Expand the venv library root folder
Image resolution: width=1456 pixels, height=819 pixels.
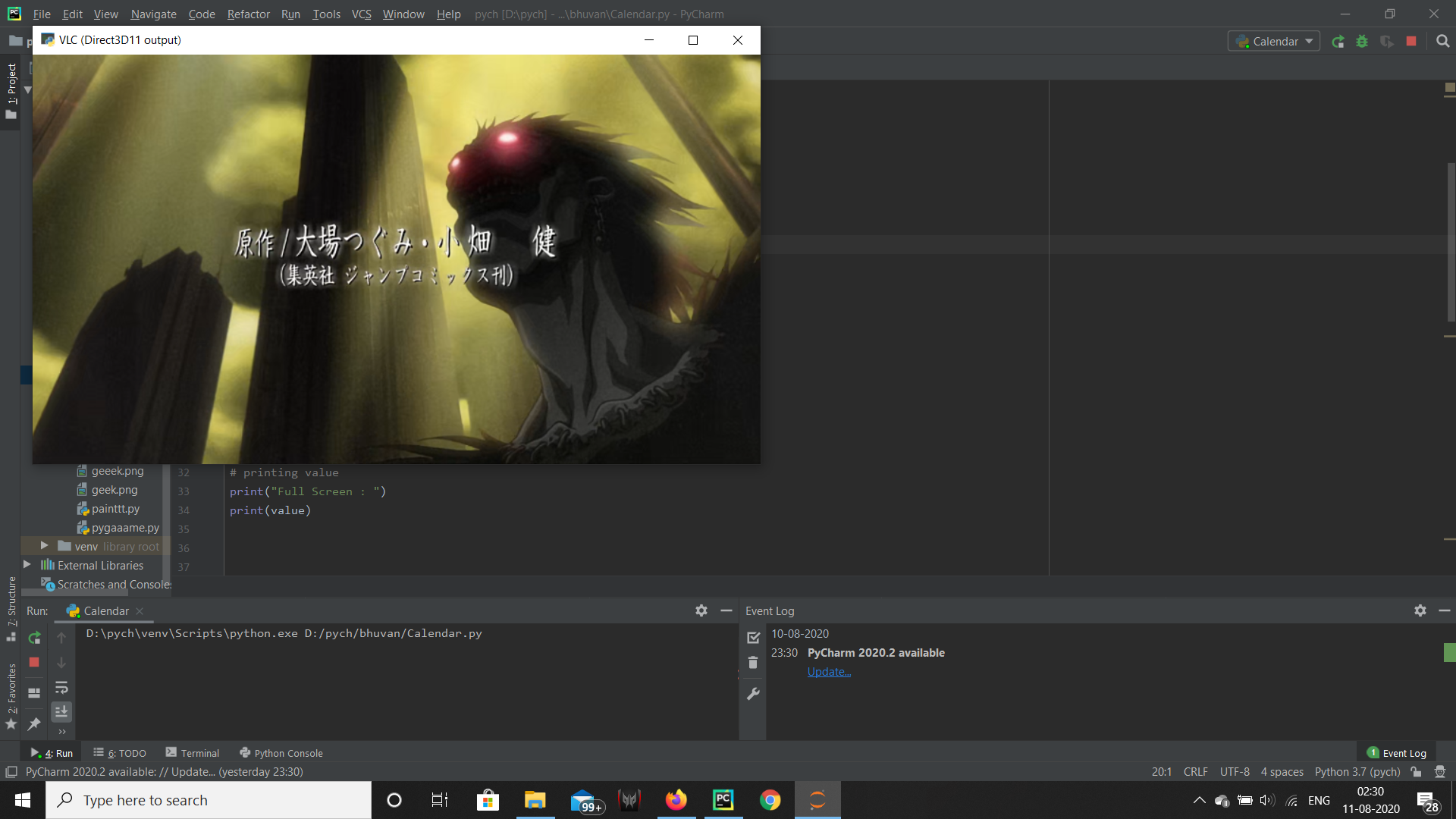coord(44,546)
